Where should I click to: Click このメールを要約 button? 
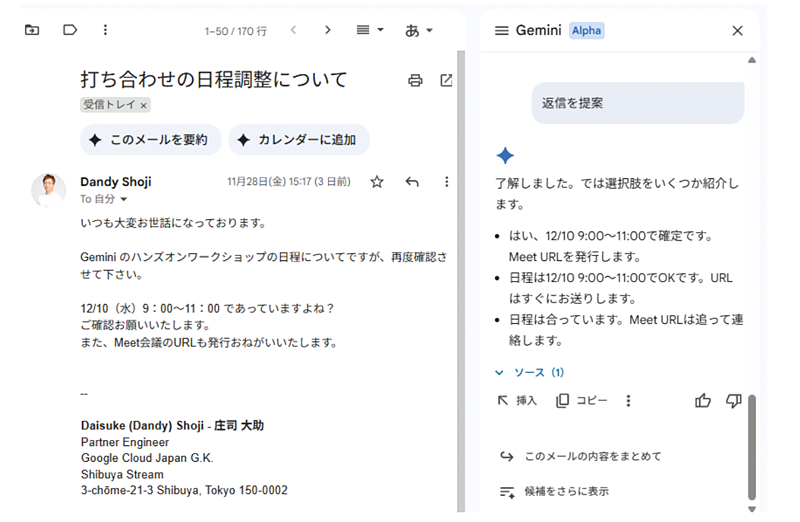149,140
